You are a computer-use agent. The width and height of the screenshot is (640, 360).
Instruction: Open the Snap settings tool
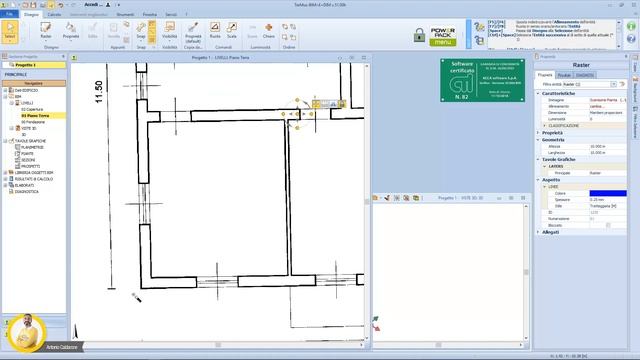(x=141, y=31)
